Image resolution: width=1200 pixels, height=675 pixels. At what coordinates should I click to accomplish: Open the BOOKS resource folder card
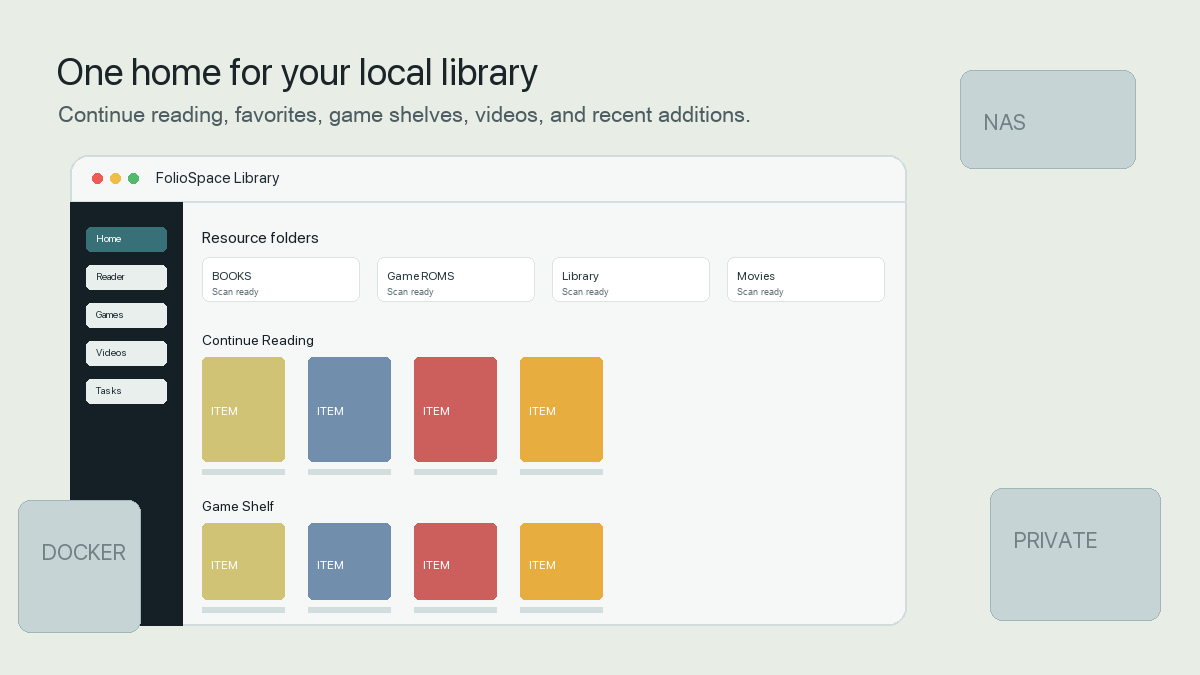(x=281, y=279)
